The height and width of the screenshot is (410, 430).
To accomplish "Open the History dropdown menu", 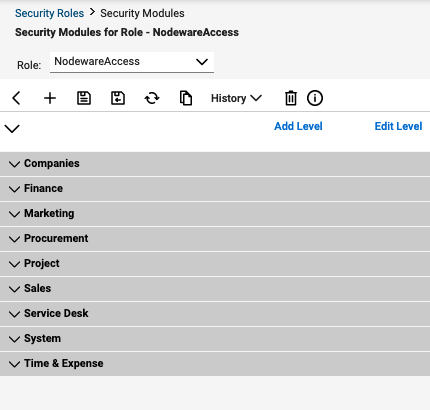I will [236, 98].
